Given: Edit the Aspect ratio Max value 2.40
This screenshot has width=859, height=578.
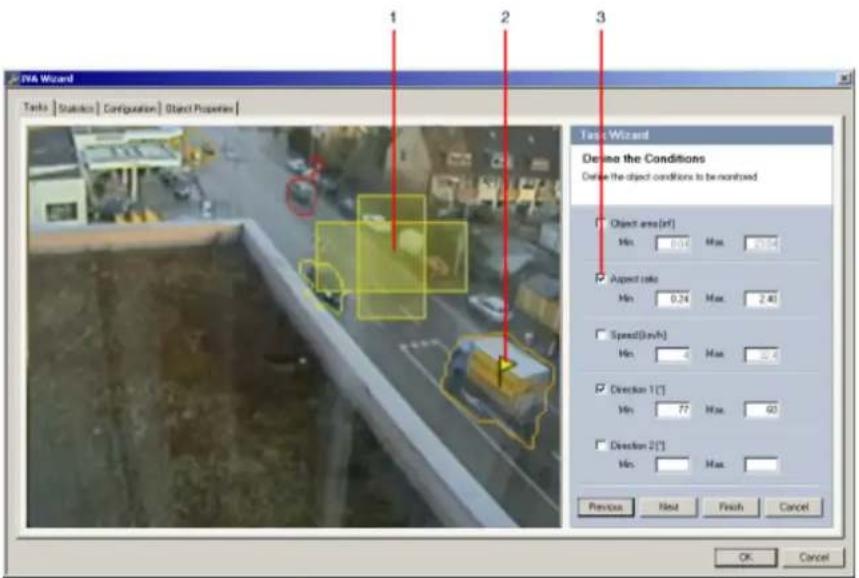Looking at the screenshot, I should click(761, 299).
